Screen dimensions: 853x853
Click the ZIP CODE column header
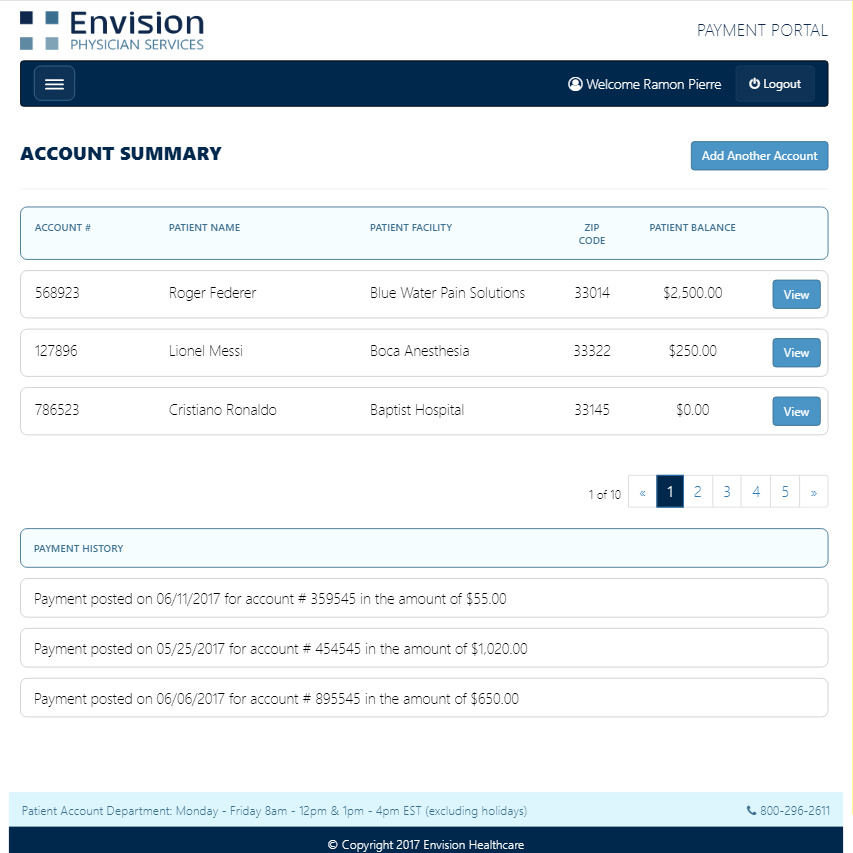592,234
